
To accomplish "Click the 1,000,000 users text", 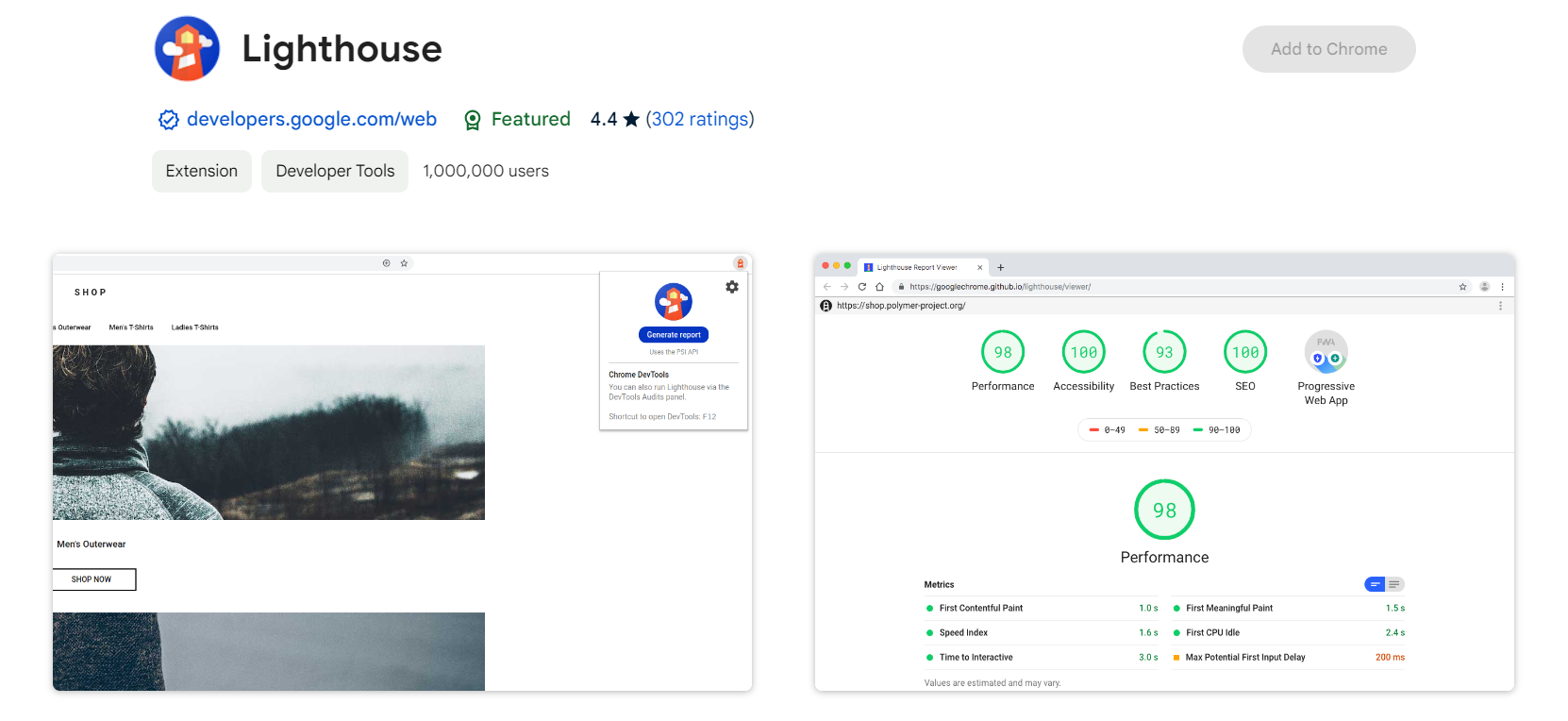I will 486,171.
